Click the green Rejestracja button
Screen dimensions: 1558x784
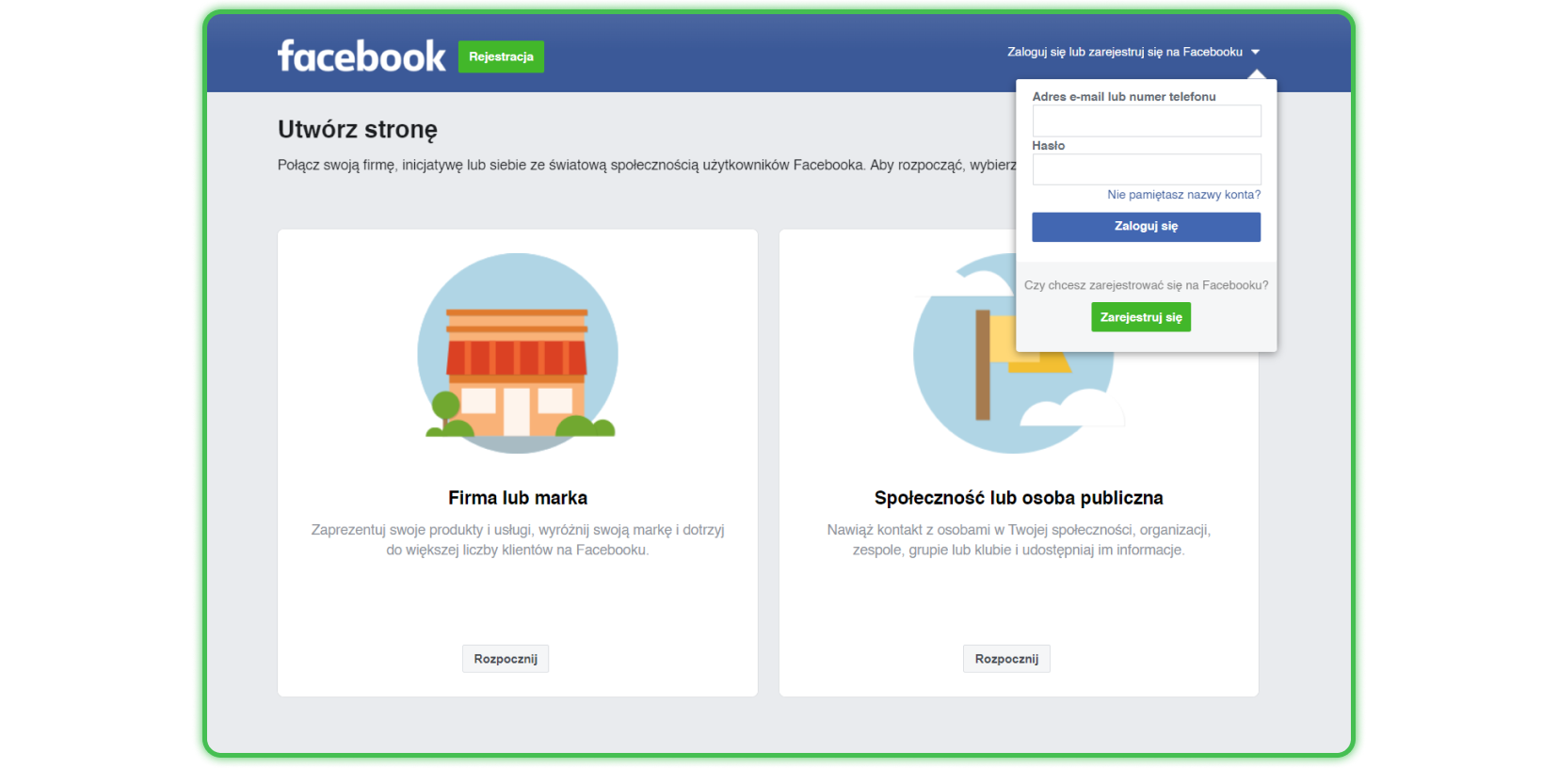[x=501, y=56]
